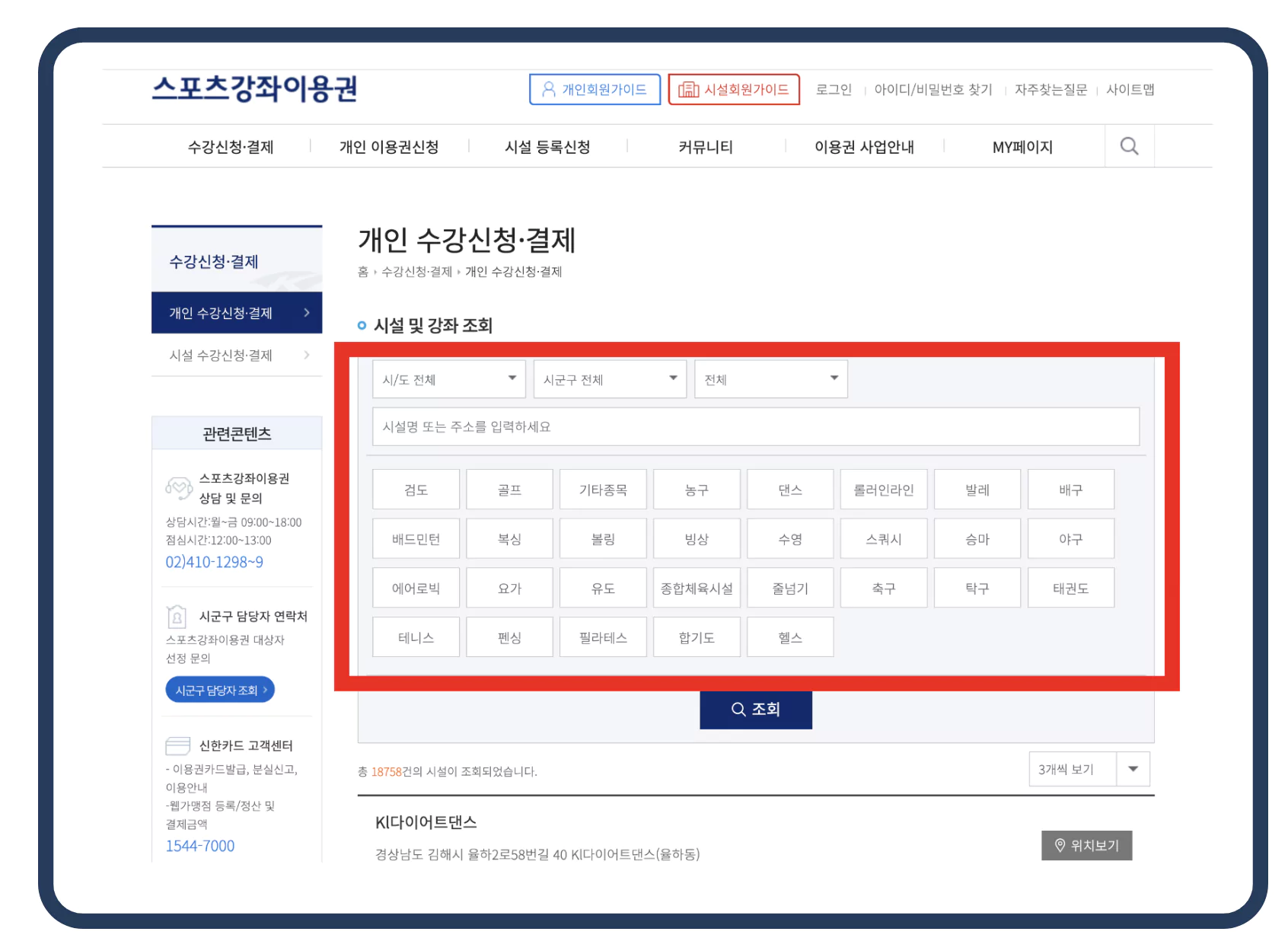Click the 02)410-1298~9 phone number
The image size is (1288, 938).
point(215,562)
